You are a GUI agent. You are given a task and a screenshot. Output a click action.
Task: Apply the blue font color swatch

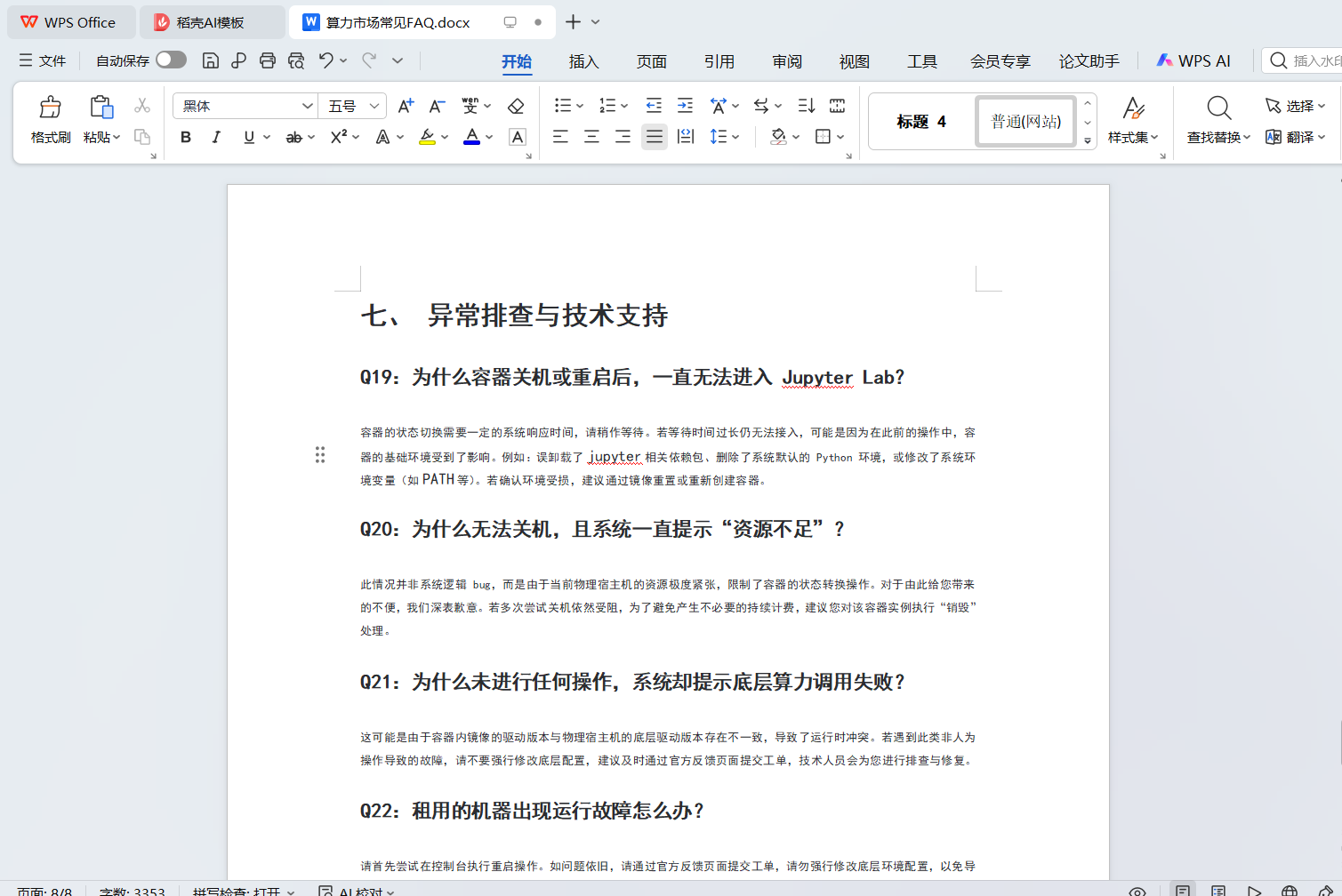point(471,137)
